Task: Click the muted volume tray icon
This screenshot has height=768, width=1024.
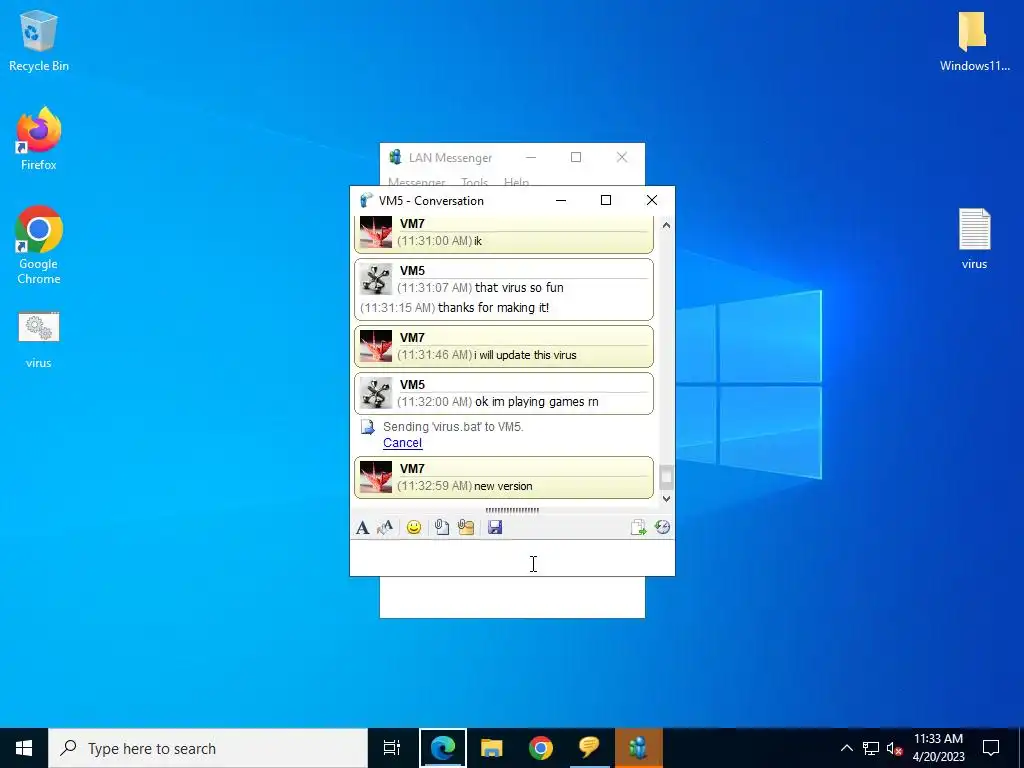Action: (894, 748)
